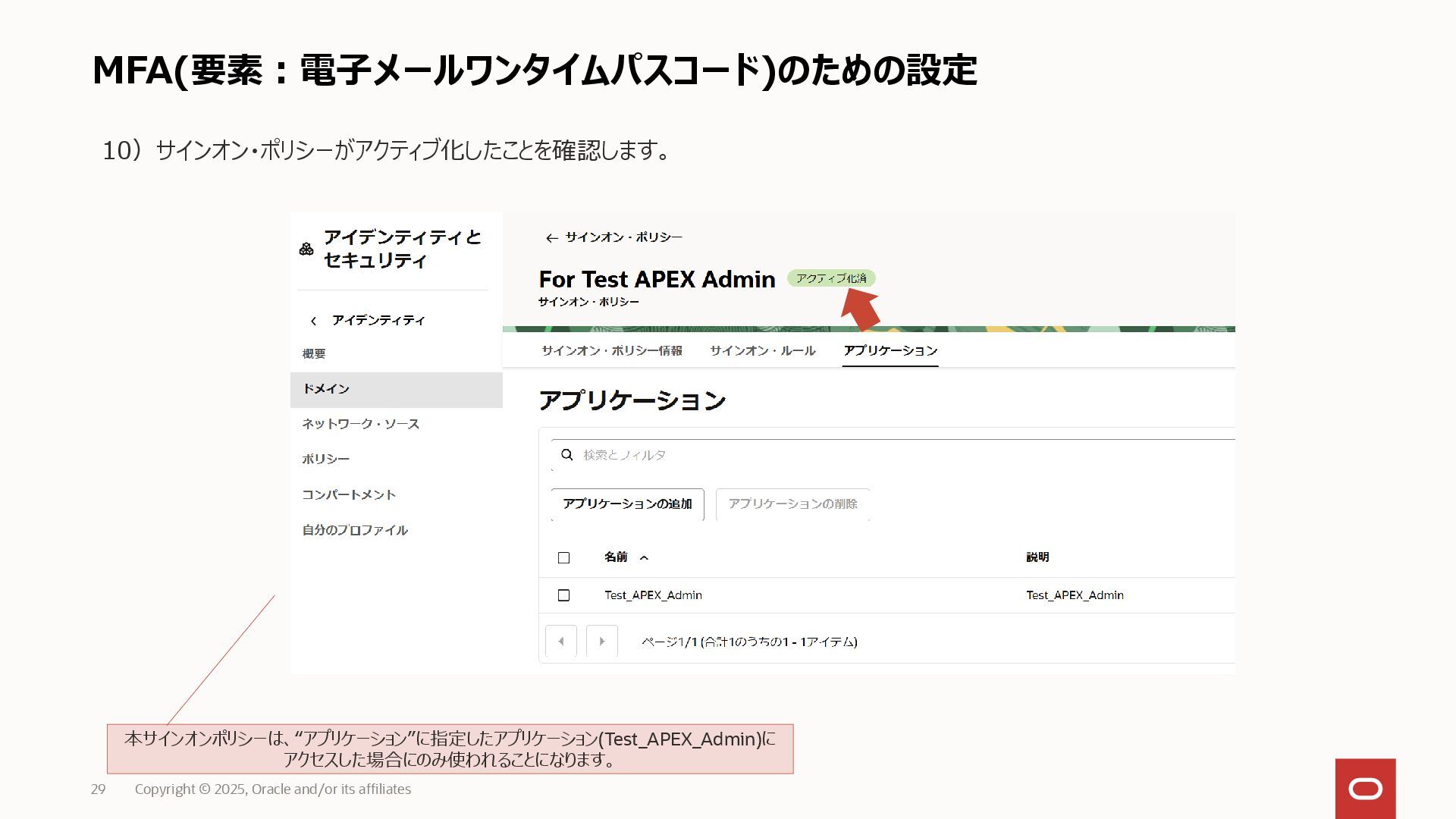Open コンパートメント in the sidebar

[349, 495]
